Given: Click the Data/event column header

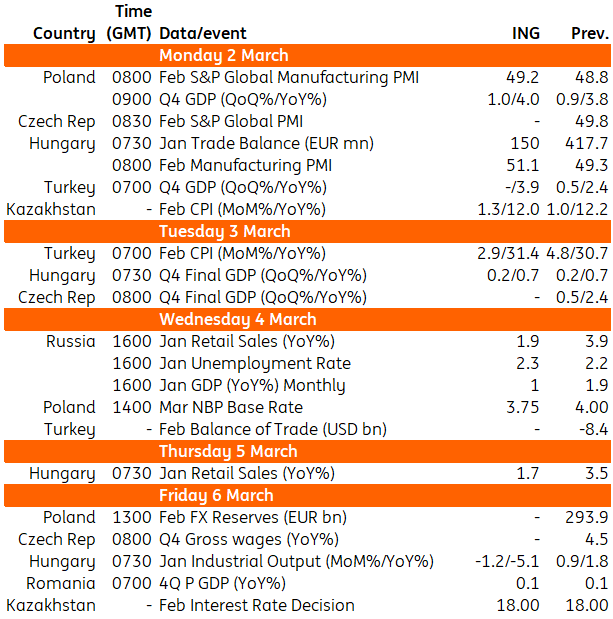Looking at the screenshot, I should (202, 33).
